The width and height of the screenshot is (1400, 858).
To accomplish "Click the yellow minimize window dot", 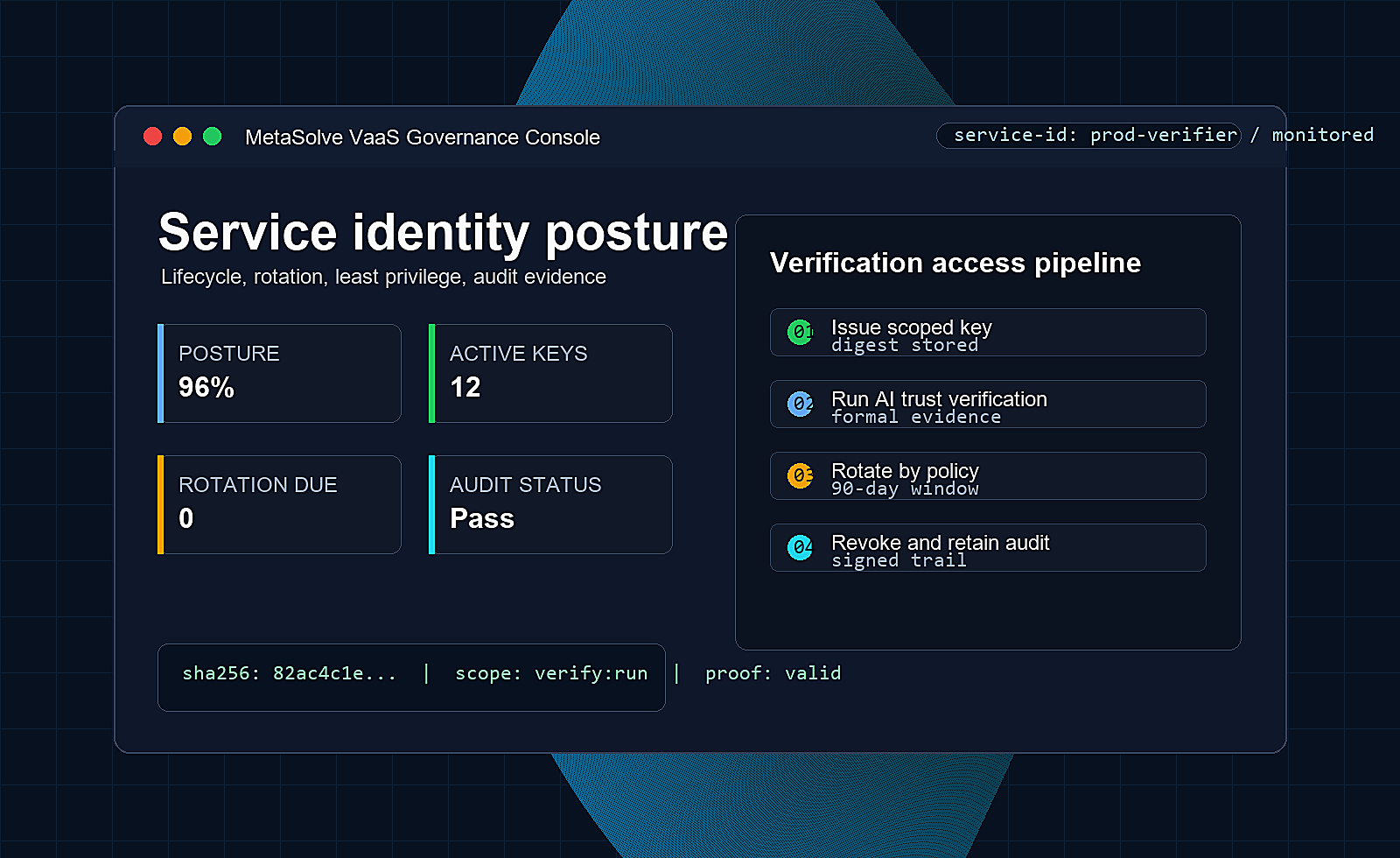I will point(183,137).
